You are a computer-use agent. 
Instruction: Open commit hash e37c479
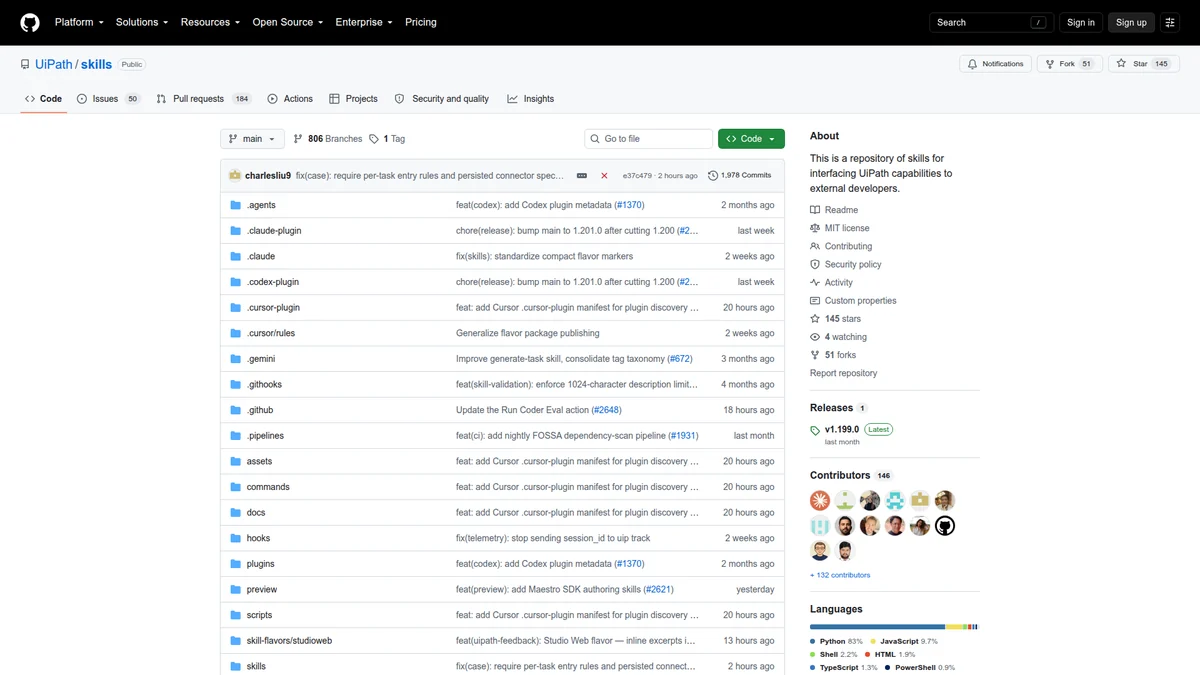[637, 175]
